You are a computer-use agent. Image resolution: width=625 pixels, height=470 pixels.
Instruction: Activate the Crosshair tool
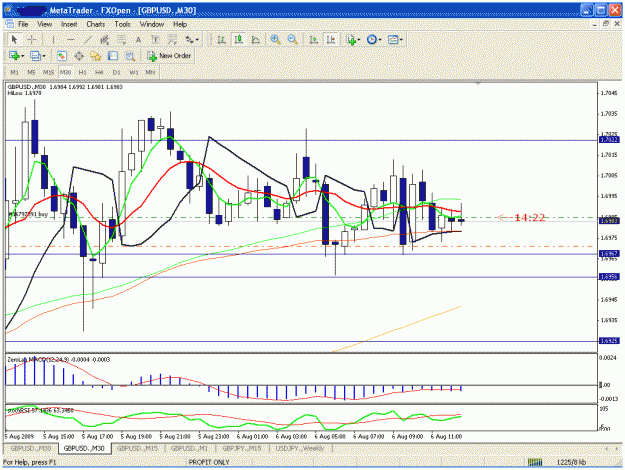click(x=32, y=40)
